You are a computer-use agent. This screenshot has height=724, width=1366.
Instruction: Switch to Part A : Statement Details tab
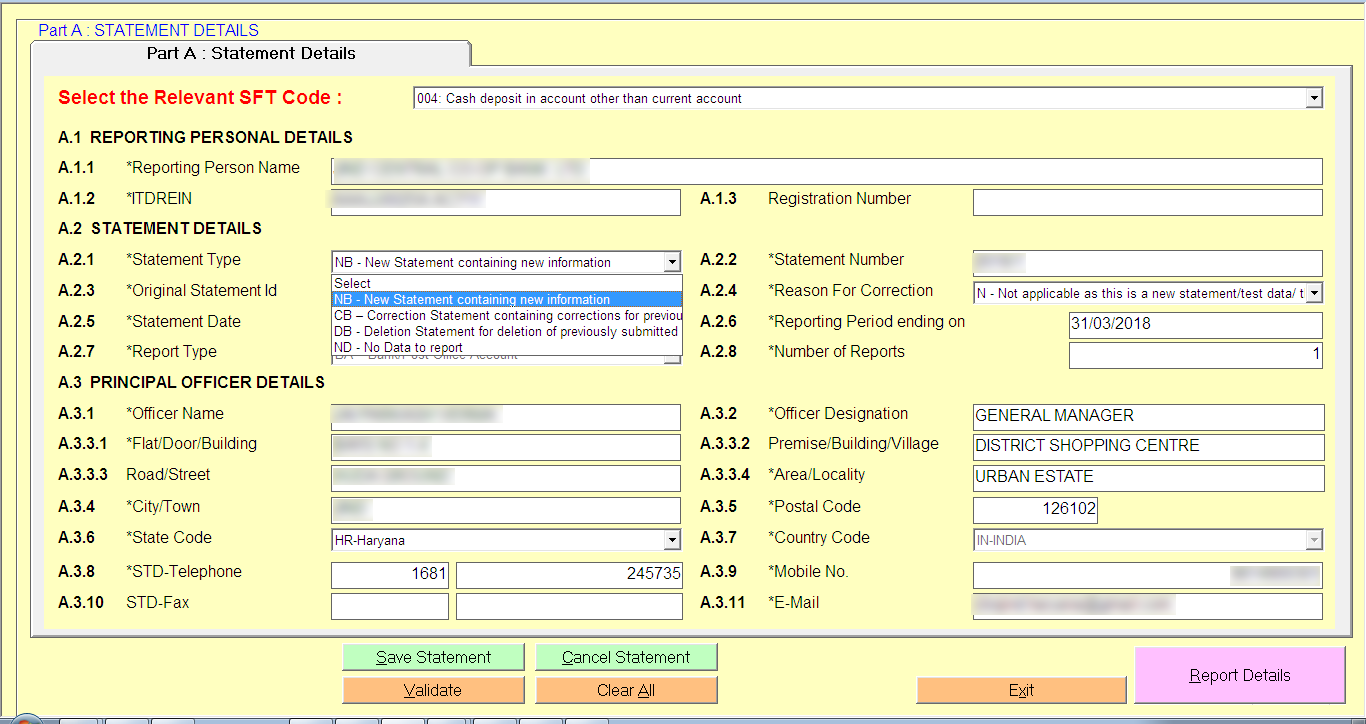251,54
